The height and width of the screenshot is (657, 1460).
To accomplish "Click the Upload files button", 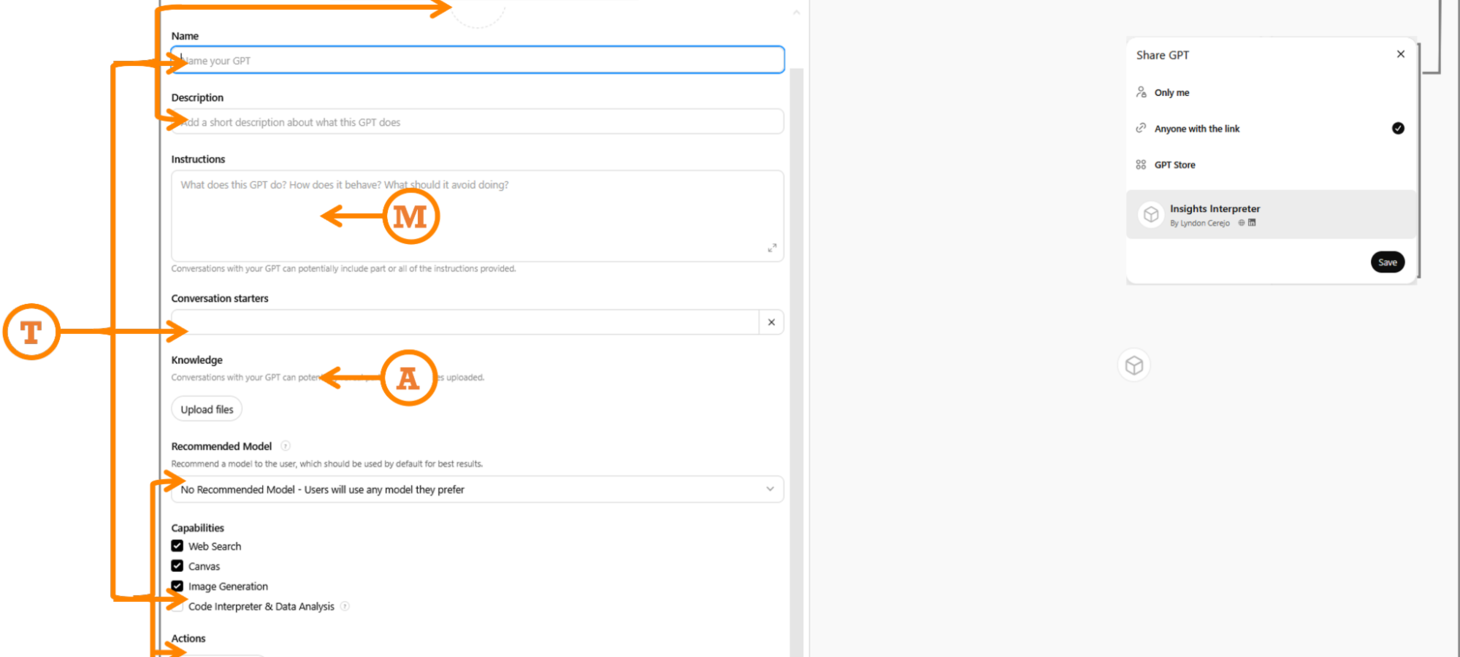I will (207, 409).
